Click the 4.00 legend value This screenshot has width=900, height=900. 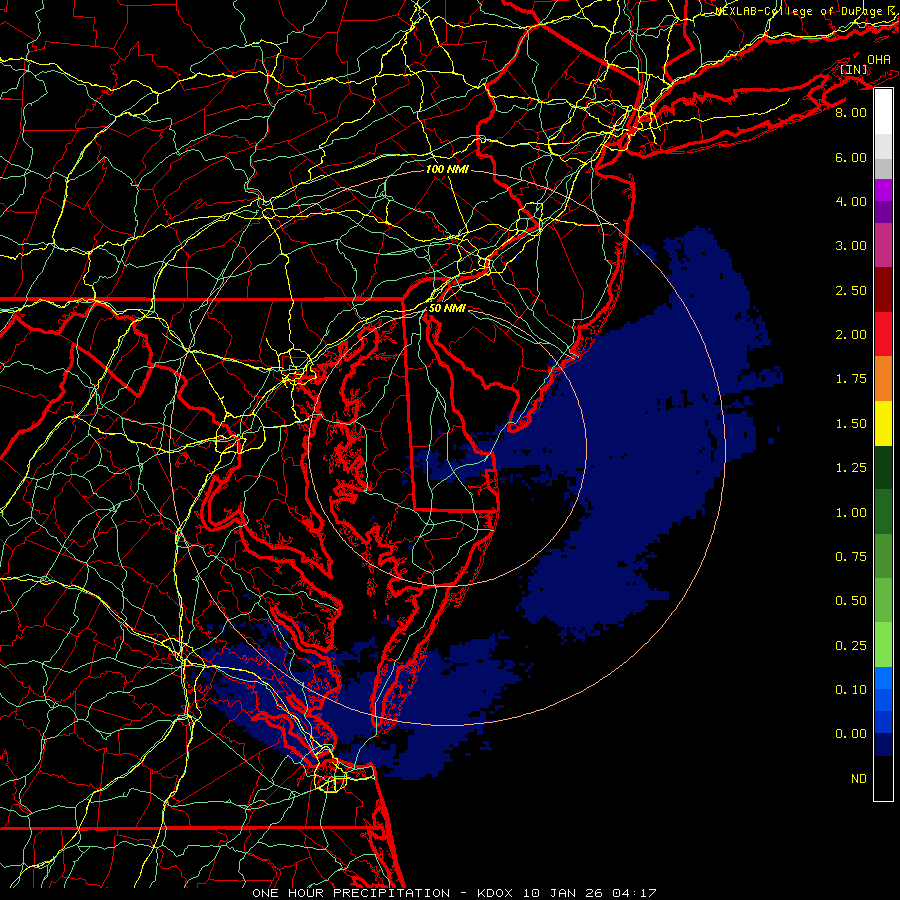[851, 201]
